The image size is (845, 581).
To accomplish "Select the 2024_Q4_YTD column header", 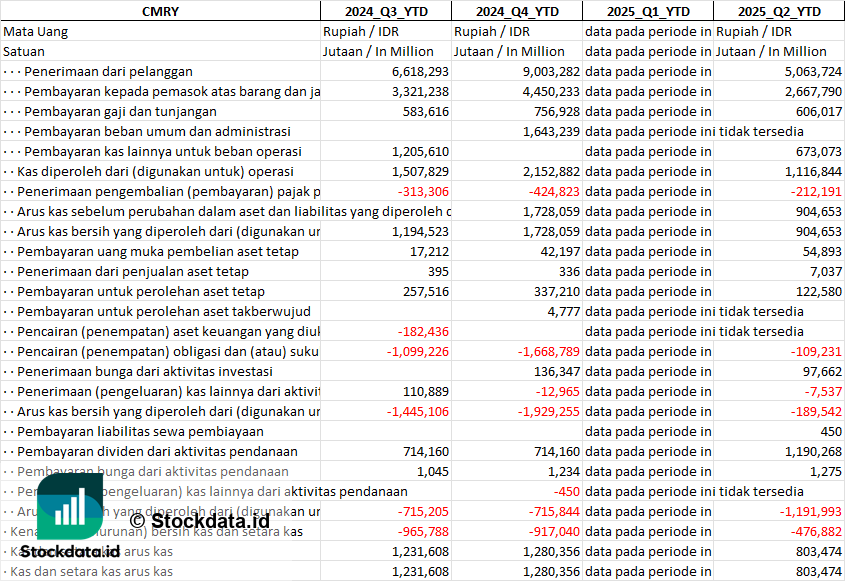I will 517,11.
